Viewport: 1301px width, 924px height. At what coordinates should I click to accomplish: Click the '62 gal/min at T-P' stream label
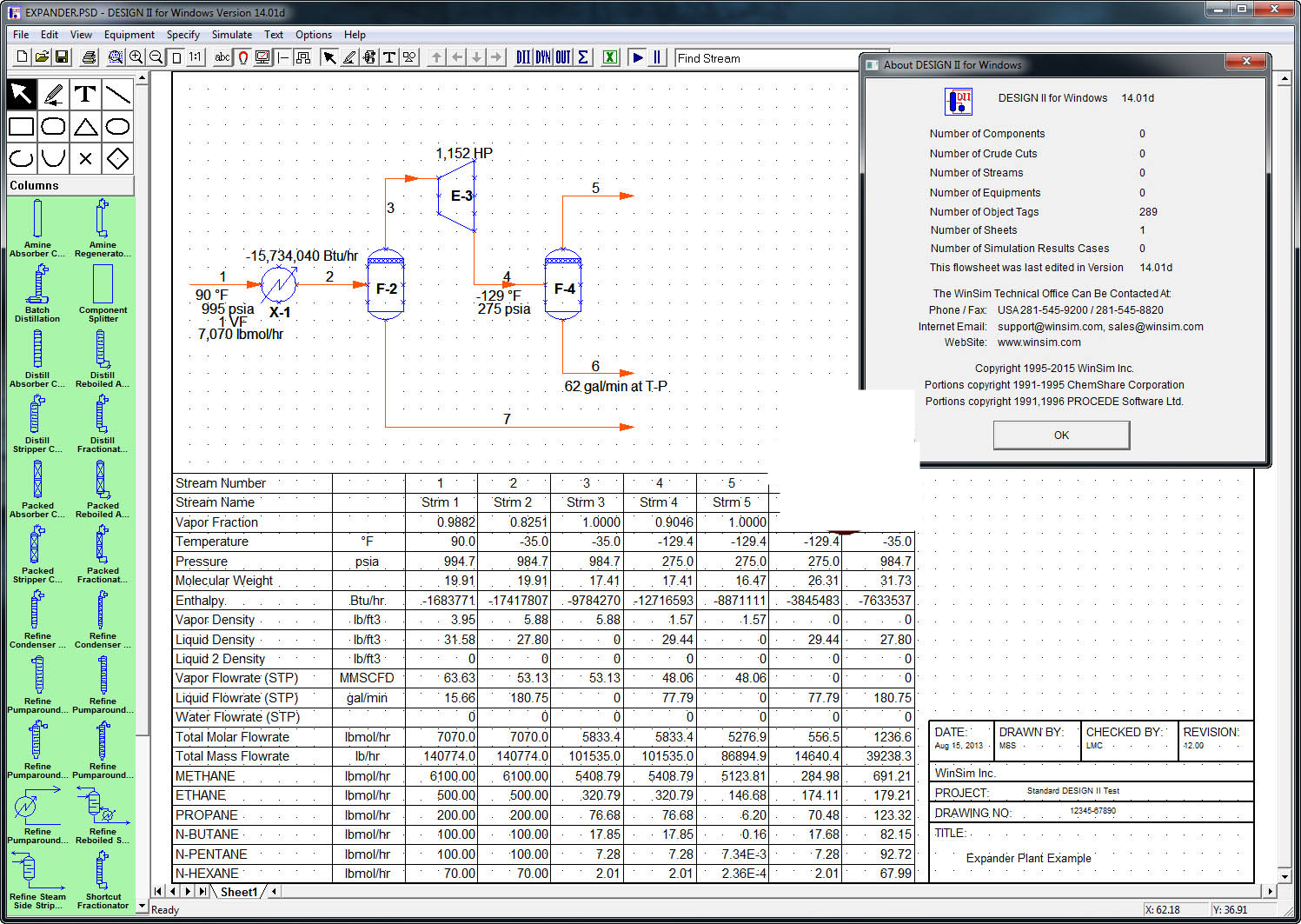(x=616, y=386)
